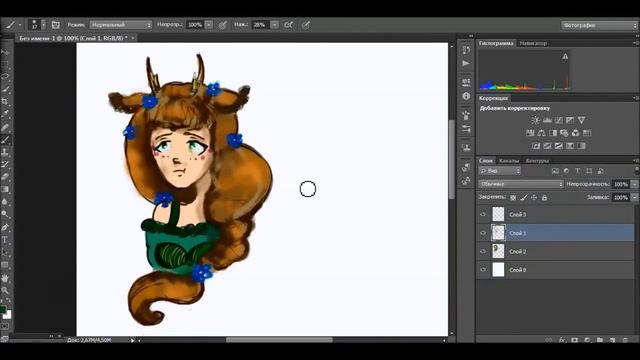The height and width of the screenshot is (360, 640).
Task: Add a Brightness/Contrast adjustment
Action: click(x=536, y=120)
